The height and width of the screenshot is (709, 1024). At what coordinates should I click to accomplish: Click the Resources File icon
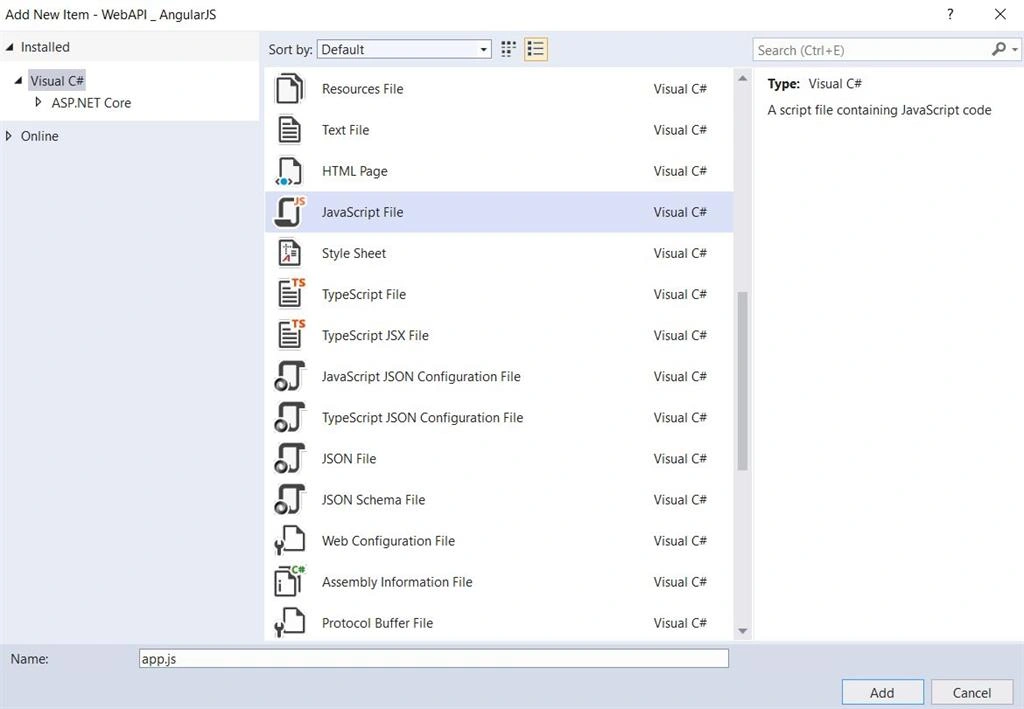point(289,89)
